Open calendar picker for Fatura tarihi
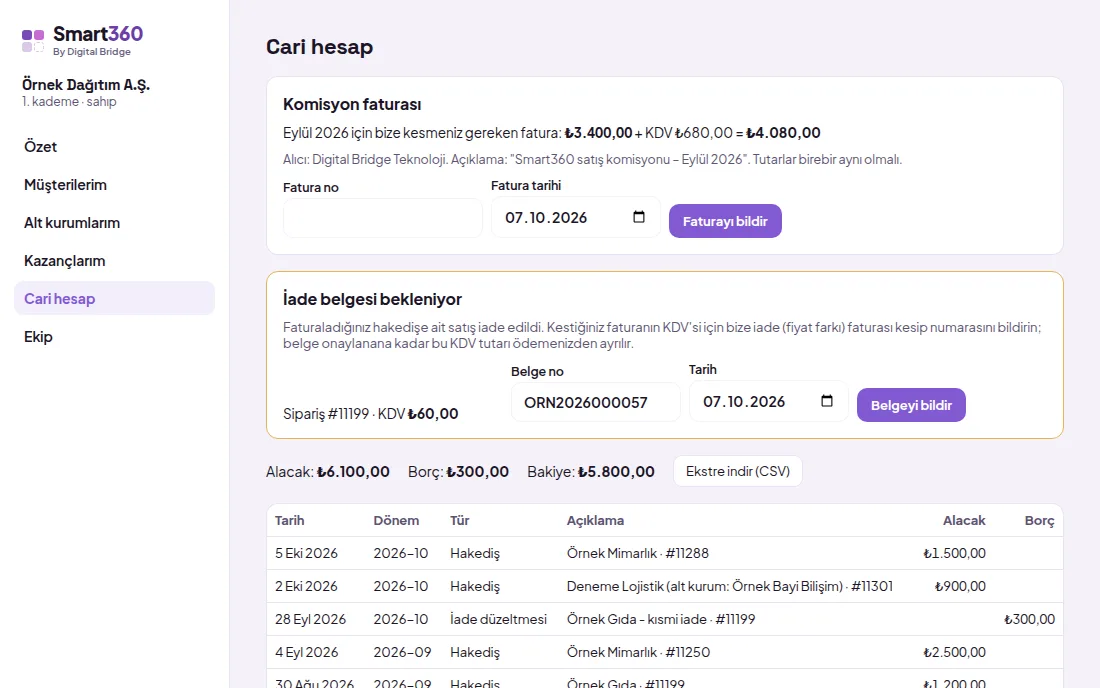The height and width of the screenshot is (688, 1100). coord(638,217)
